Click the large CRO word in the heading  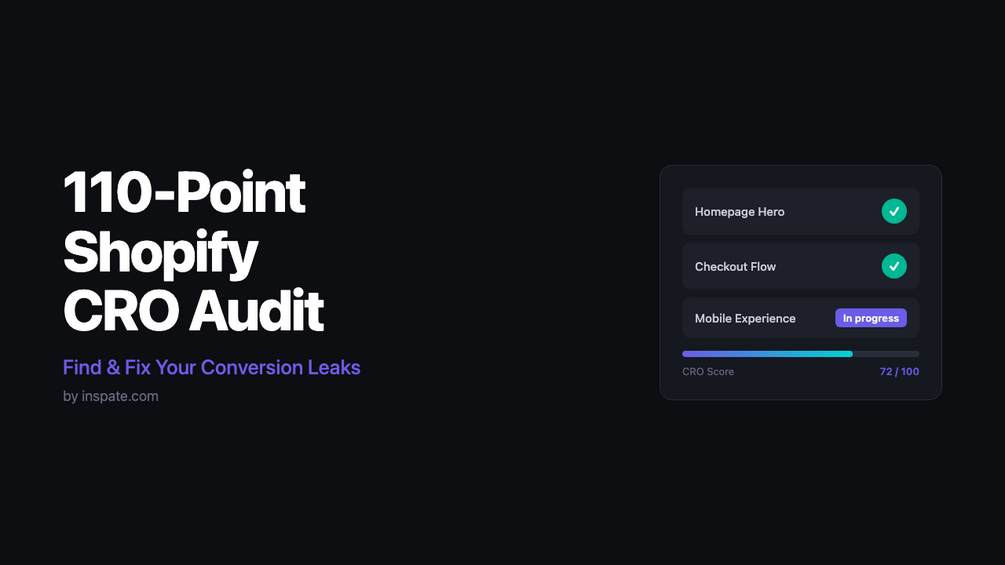tap(120, 311)
